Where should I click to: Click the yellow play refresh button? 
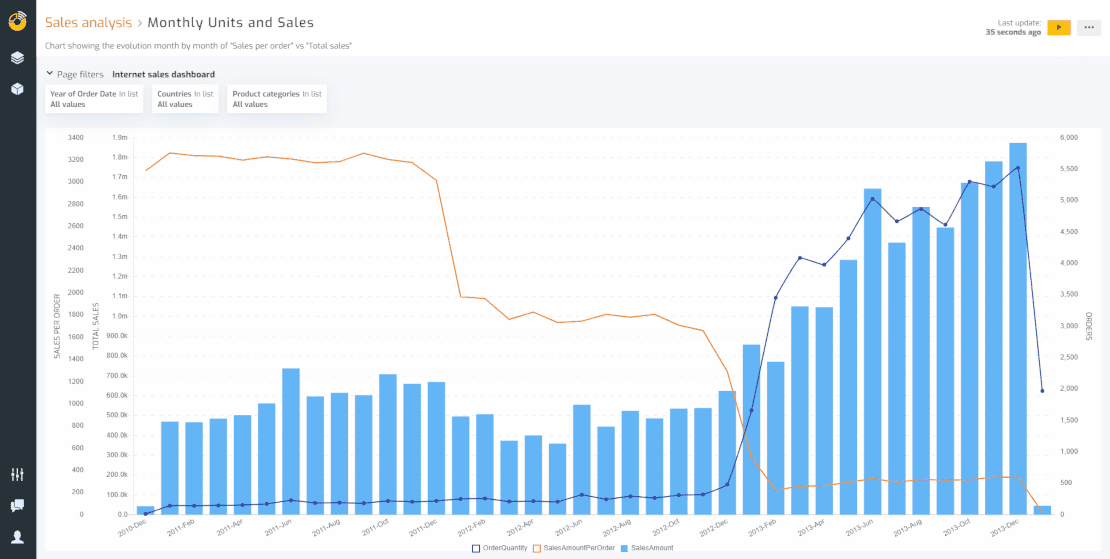tap(1058, 28)
